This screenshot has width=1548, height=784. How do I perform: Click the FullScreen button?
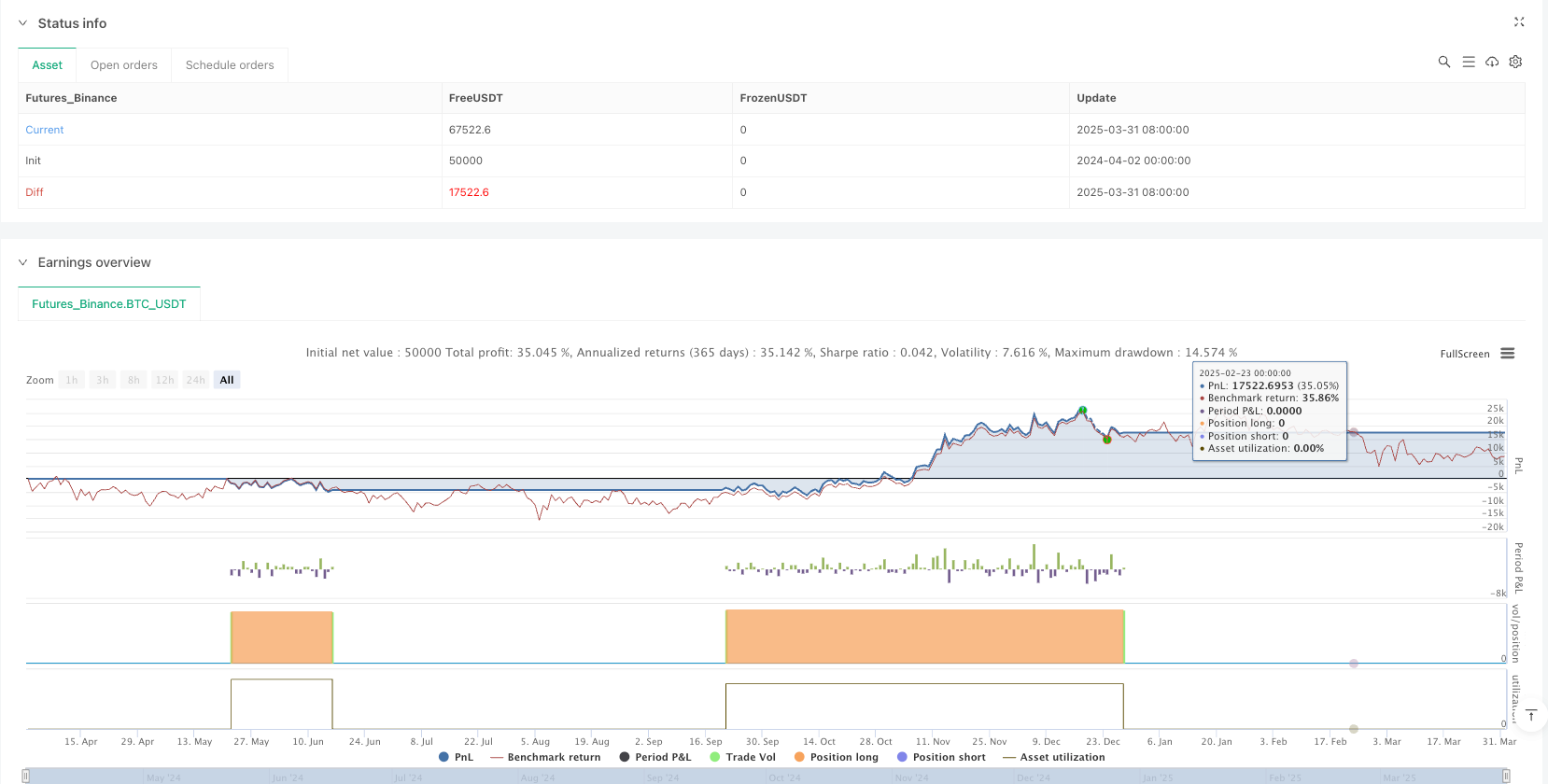click(1465, 354)
